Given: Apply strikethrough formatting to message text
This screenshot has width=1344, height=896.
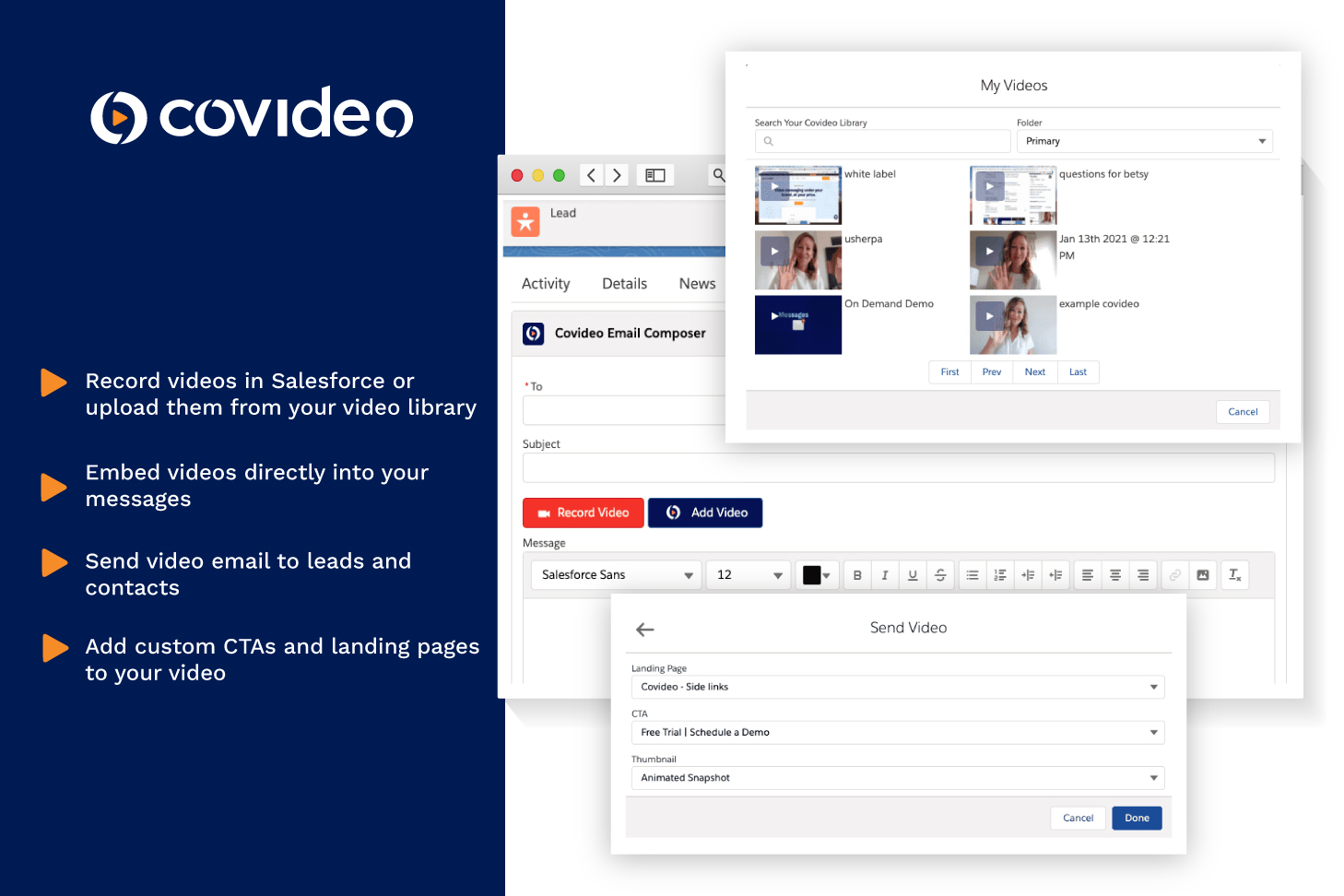Looking at the screenshot, I should pos(940,575).
